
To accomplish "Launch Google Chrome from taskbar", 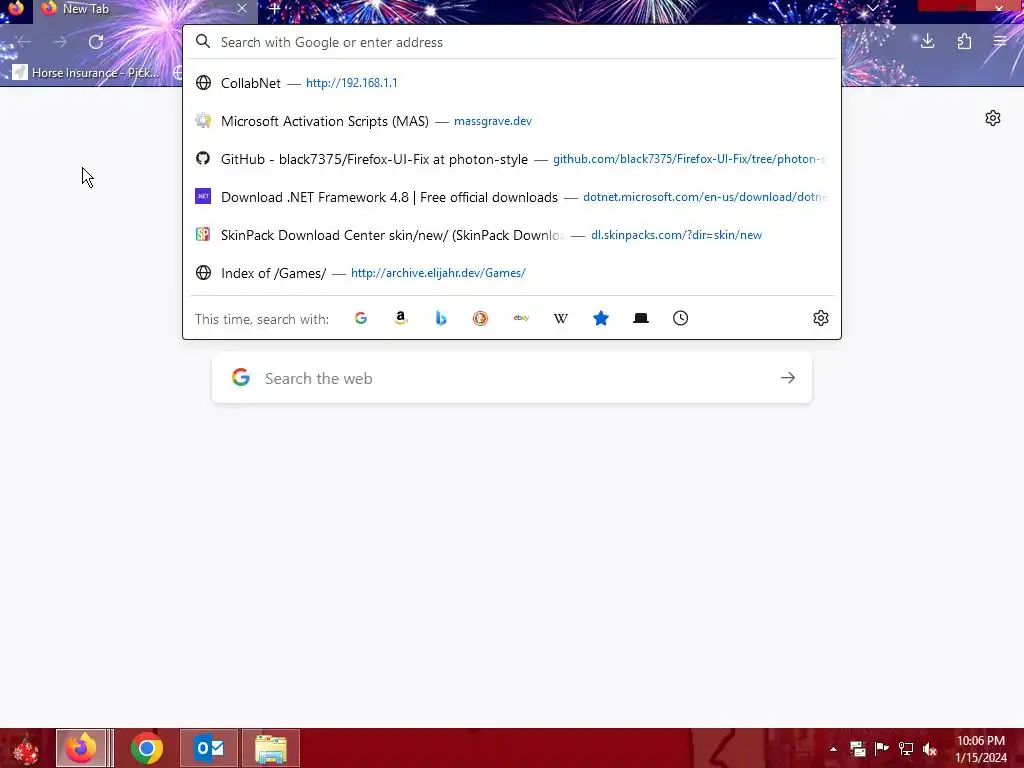I will click(x=147, y=748).
